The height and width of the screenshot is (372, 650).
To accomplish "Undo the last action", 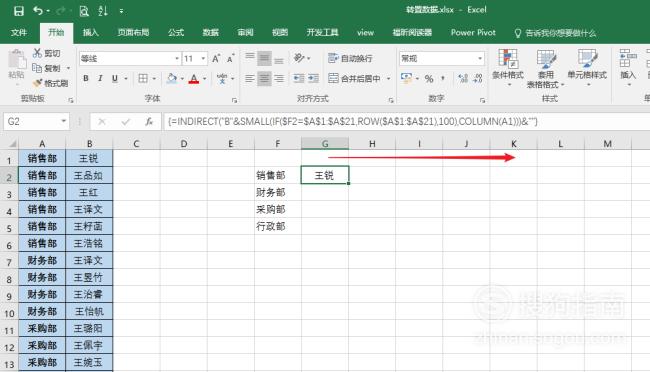I will coord(38,11).
